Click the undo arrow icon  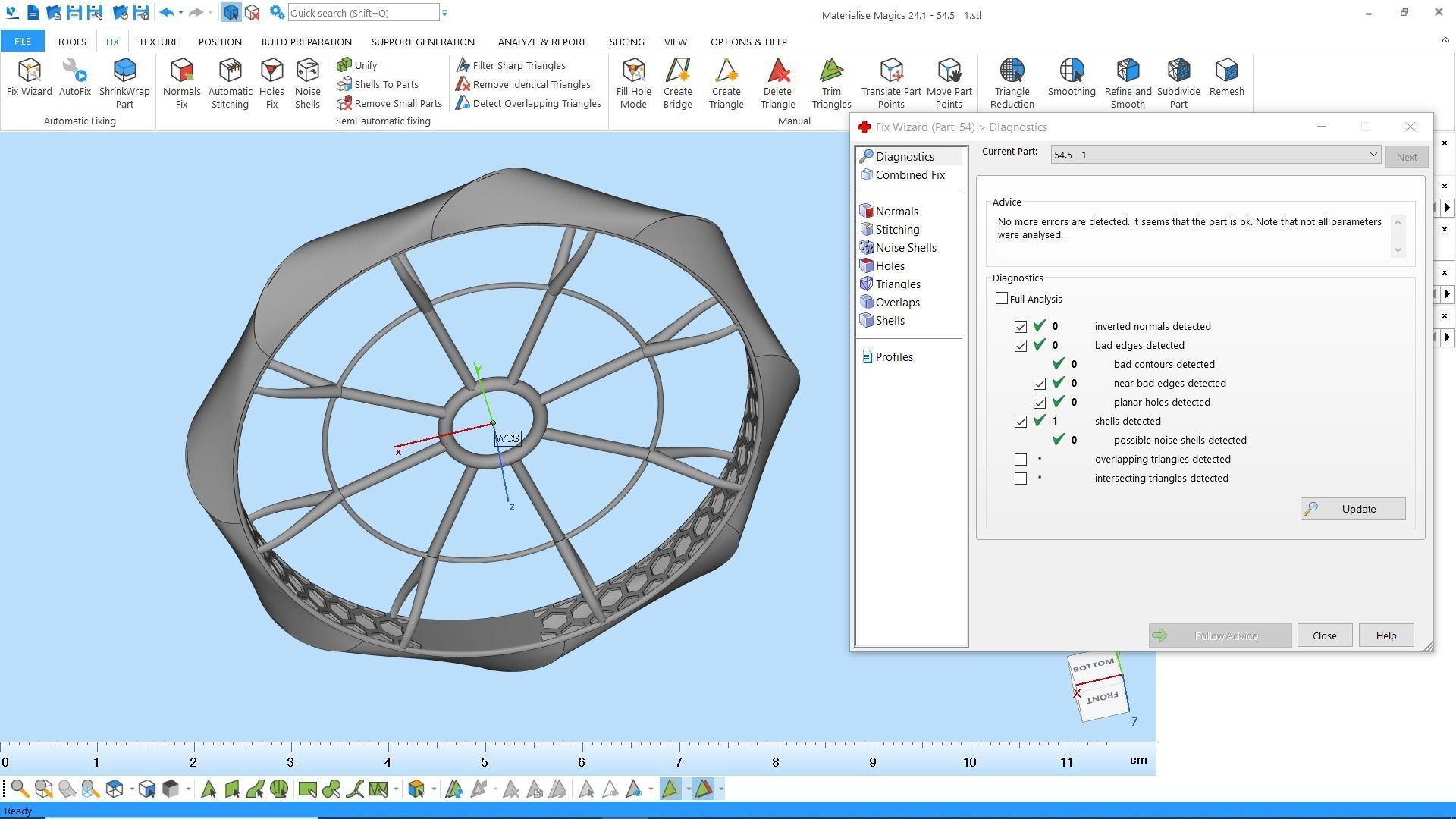(168, 13)
